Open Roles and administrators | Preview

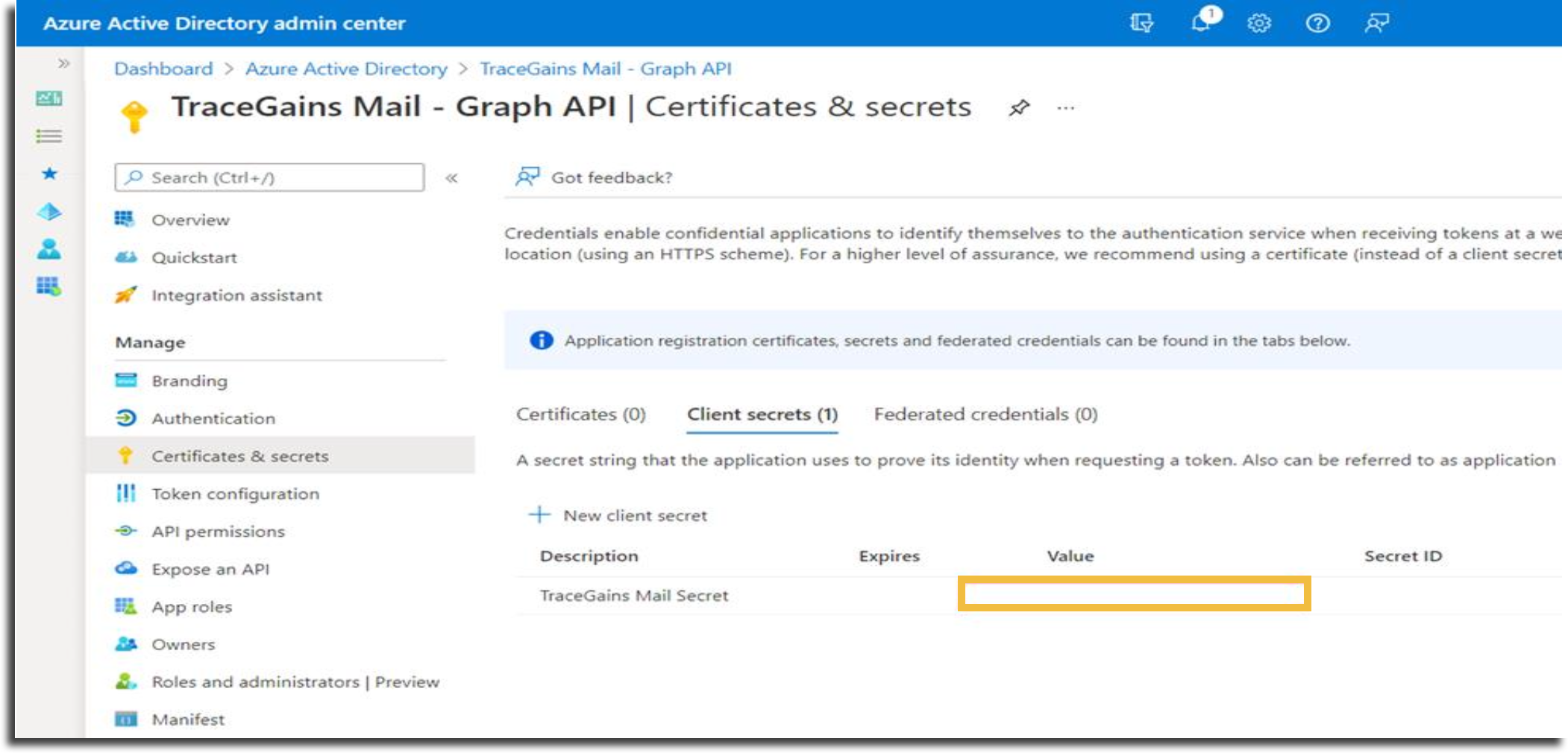click(295, 682)
